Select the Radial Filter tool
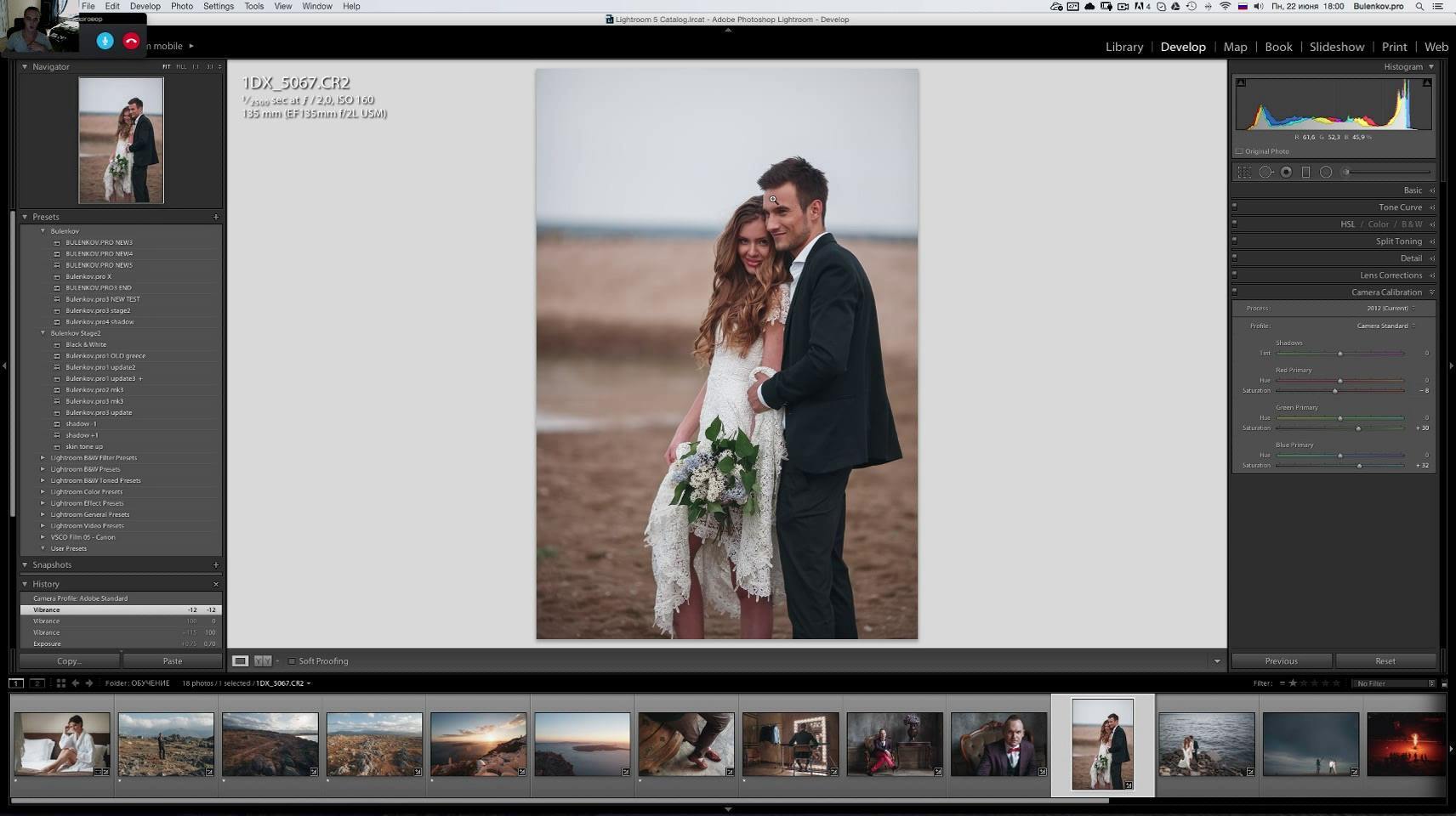Image resolution: width=1456 pixels, height=816 pixels. pyautogui.click(x=1326, y=172)
